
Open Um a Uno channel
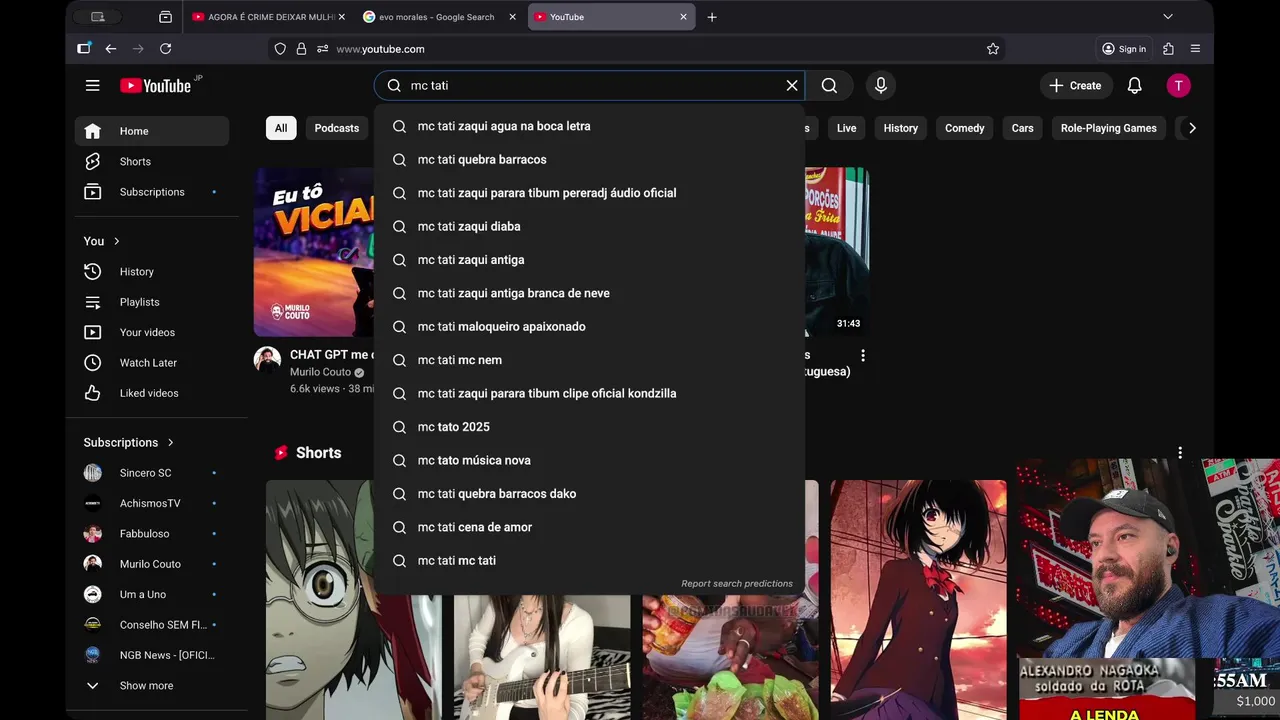coord(151,594)
